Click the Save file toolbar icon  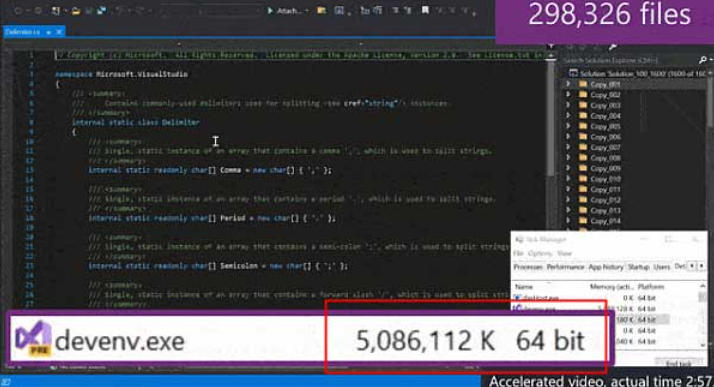coord(89,10)
